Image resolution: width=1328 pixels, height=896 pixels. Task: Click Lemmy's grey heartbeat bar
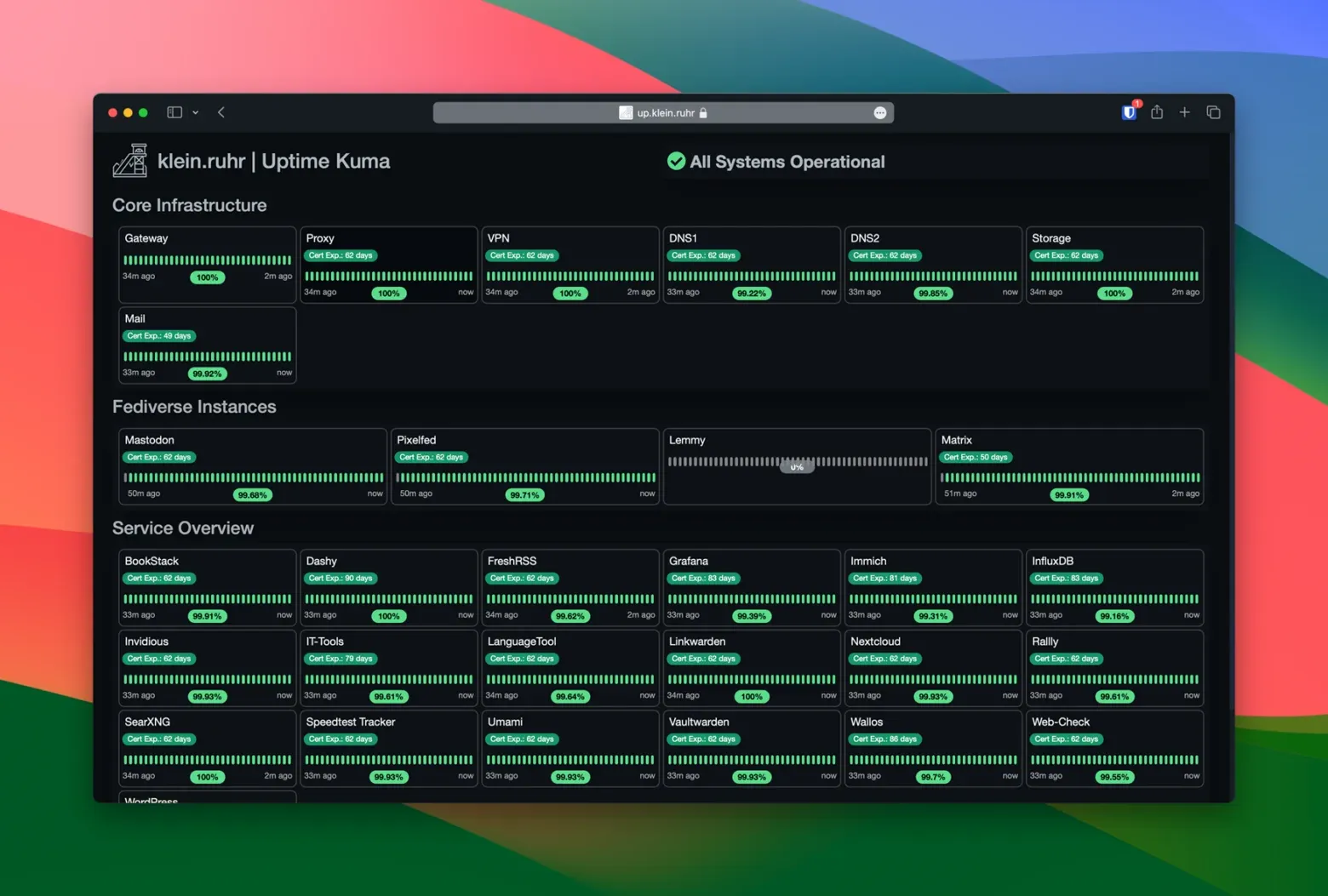tap(798, 461)
